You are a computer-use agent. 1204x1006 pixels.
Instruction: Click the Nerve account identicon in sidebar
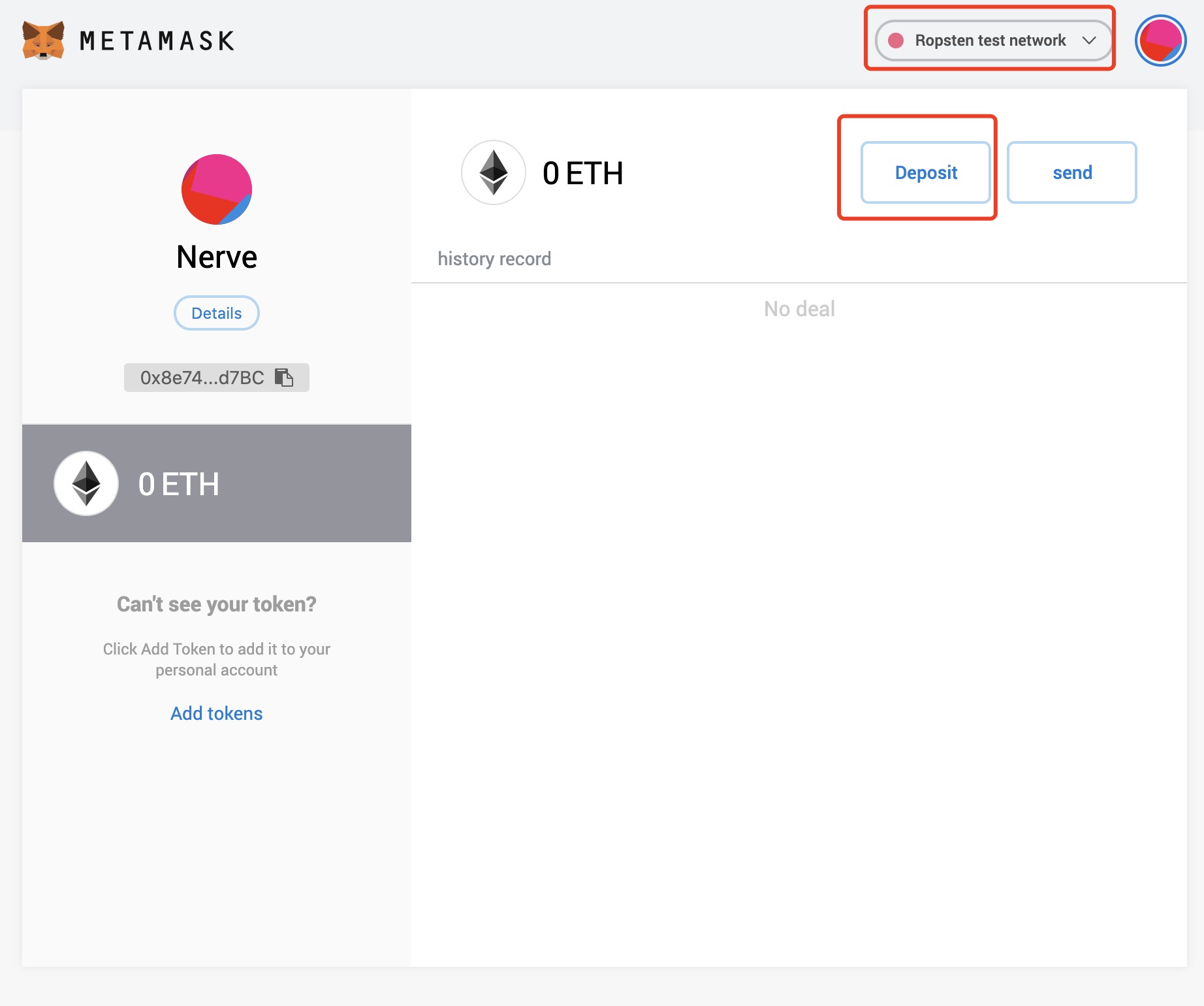point(217,189)
